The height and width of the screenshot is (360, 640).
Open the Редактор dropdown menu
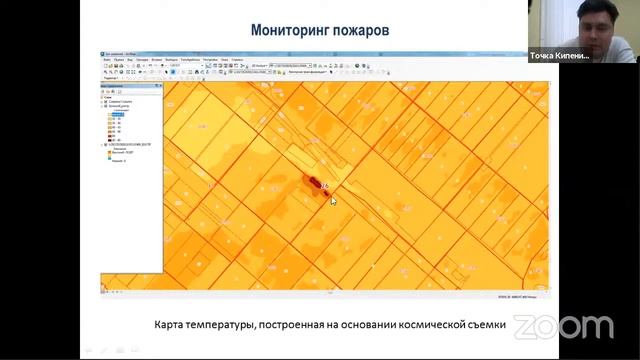click(111, 78)
